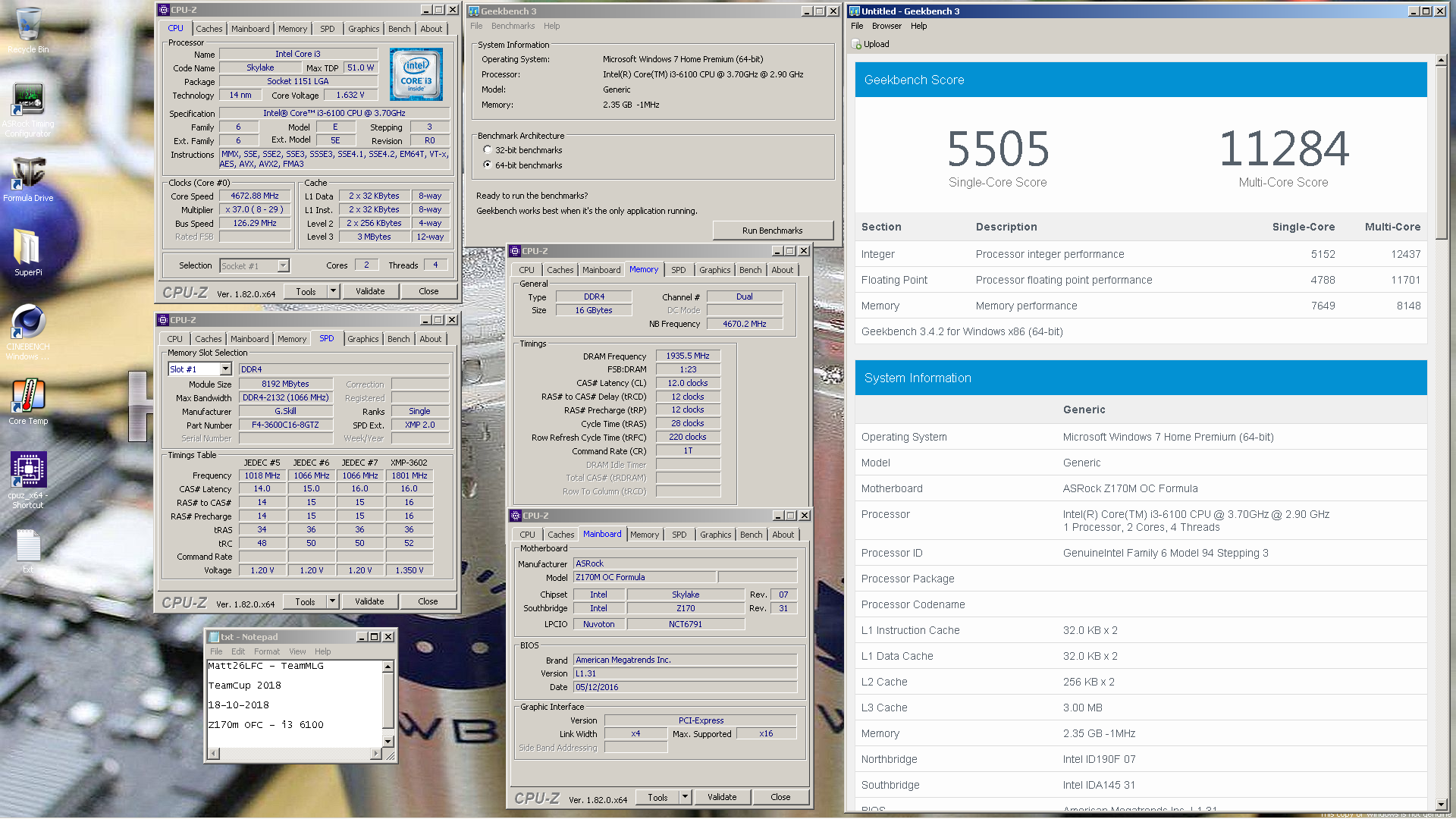
Task: Open the txt file desktop icon
Action: (28, 551)
